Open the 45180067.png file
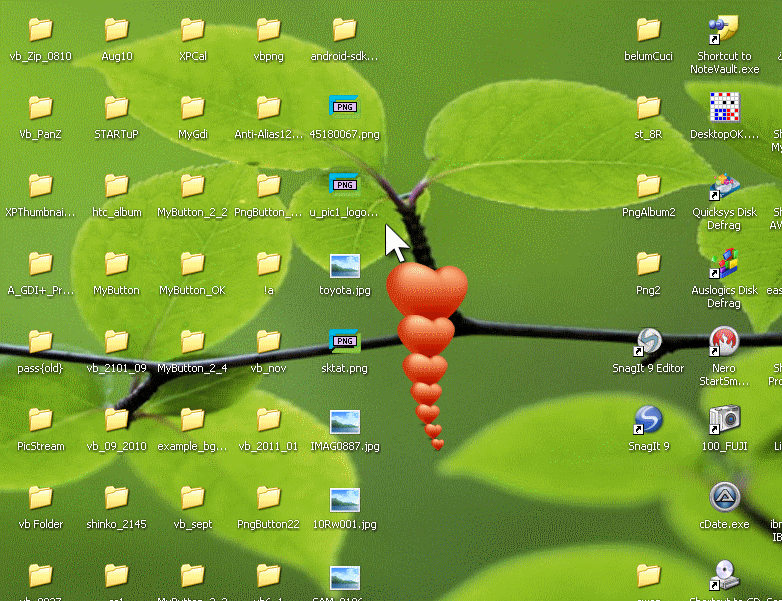This screenshot has width=782, height=601. pos(344,108)
